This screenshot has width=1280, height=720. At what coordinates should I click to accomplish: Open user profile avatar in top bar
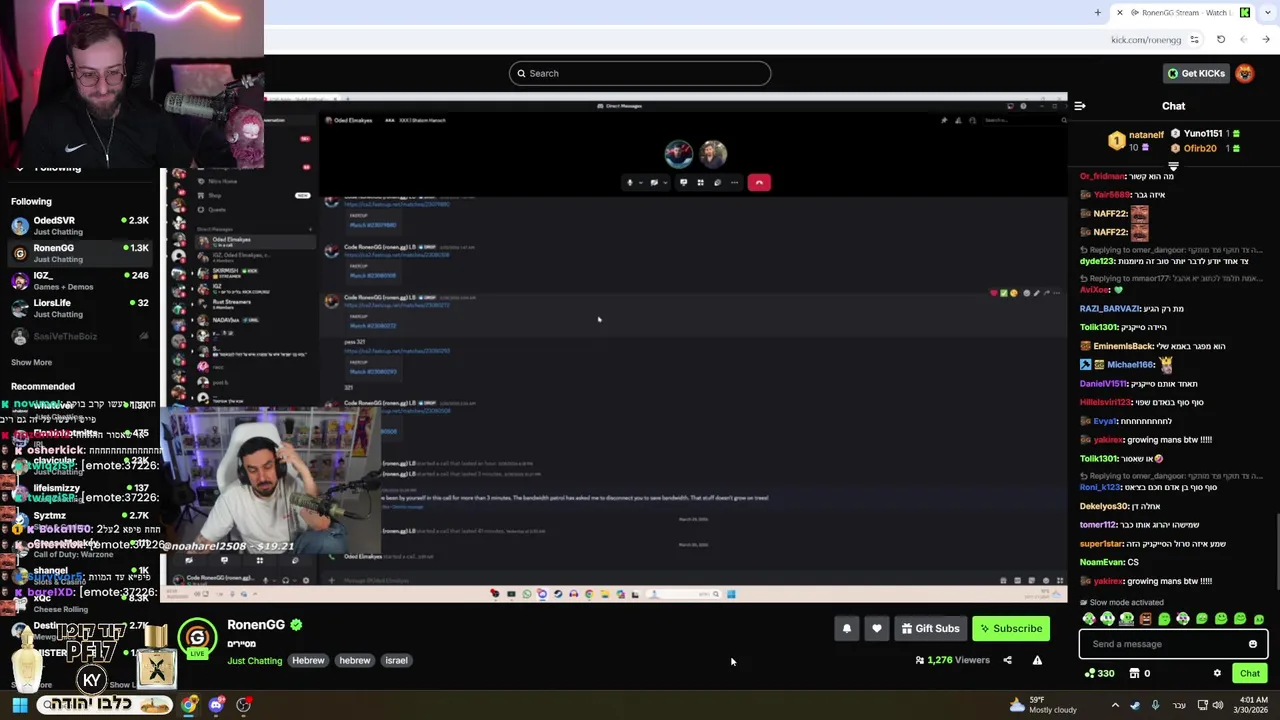[x=1244, y=73]
